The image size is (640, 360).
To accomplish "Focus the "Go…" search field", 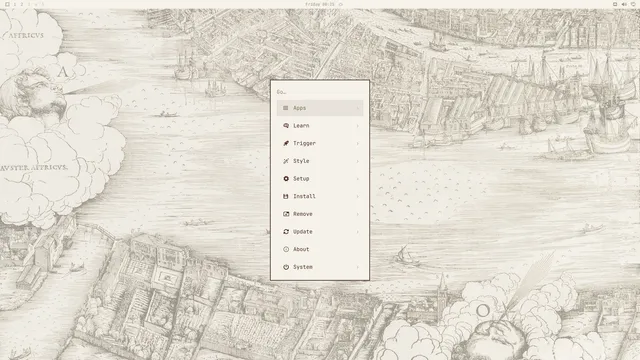I will coord(320,92).
